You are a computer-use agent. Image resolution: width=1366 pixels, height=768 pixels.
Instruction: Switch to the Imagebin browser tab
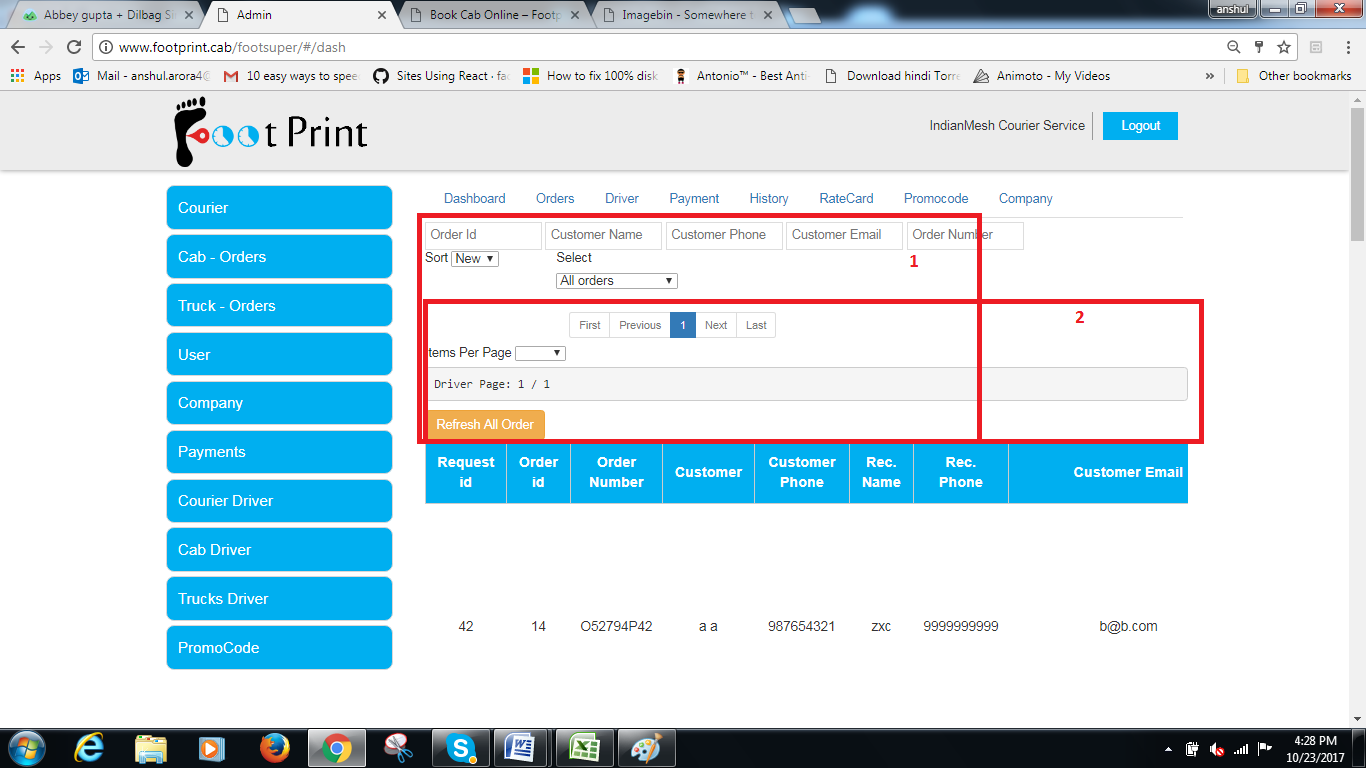point(688,15)
